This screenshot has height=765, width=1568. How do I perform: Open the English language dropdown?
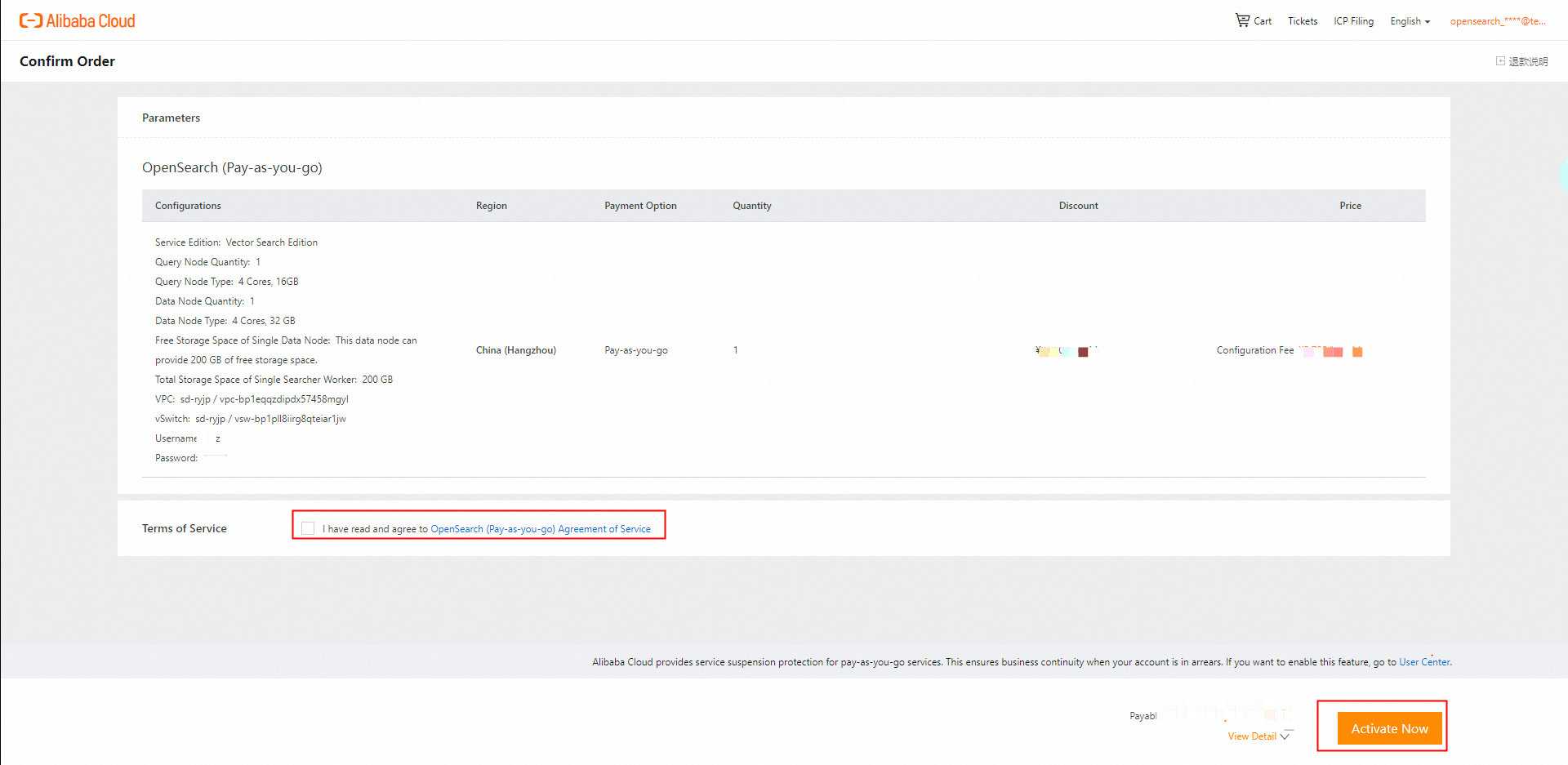tap(1410, 21)
